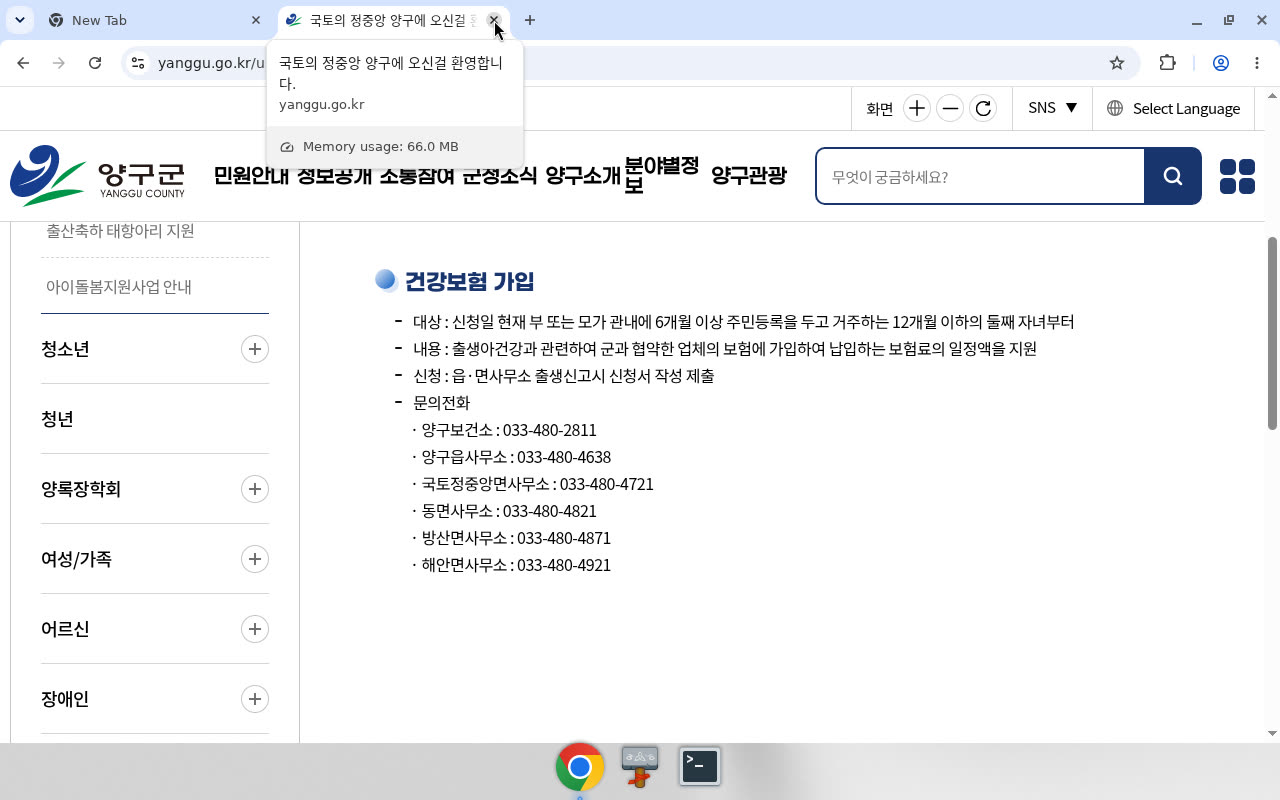Launch Chrome from the dock

[x=580, y=767]
